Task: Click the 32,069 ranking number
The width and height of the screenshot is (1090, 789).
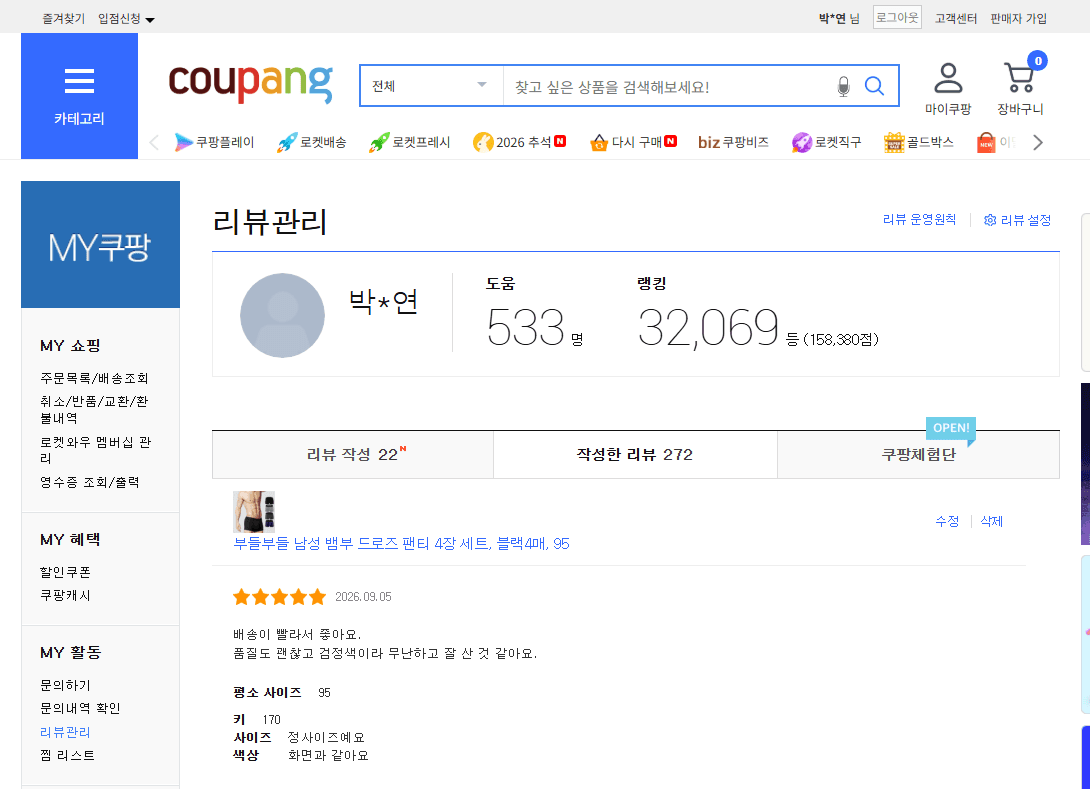Action: (x=708, y=328)
